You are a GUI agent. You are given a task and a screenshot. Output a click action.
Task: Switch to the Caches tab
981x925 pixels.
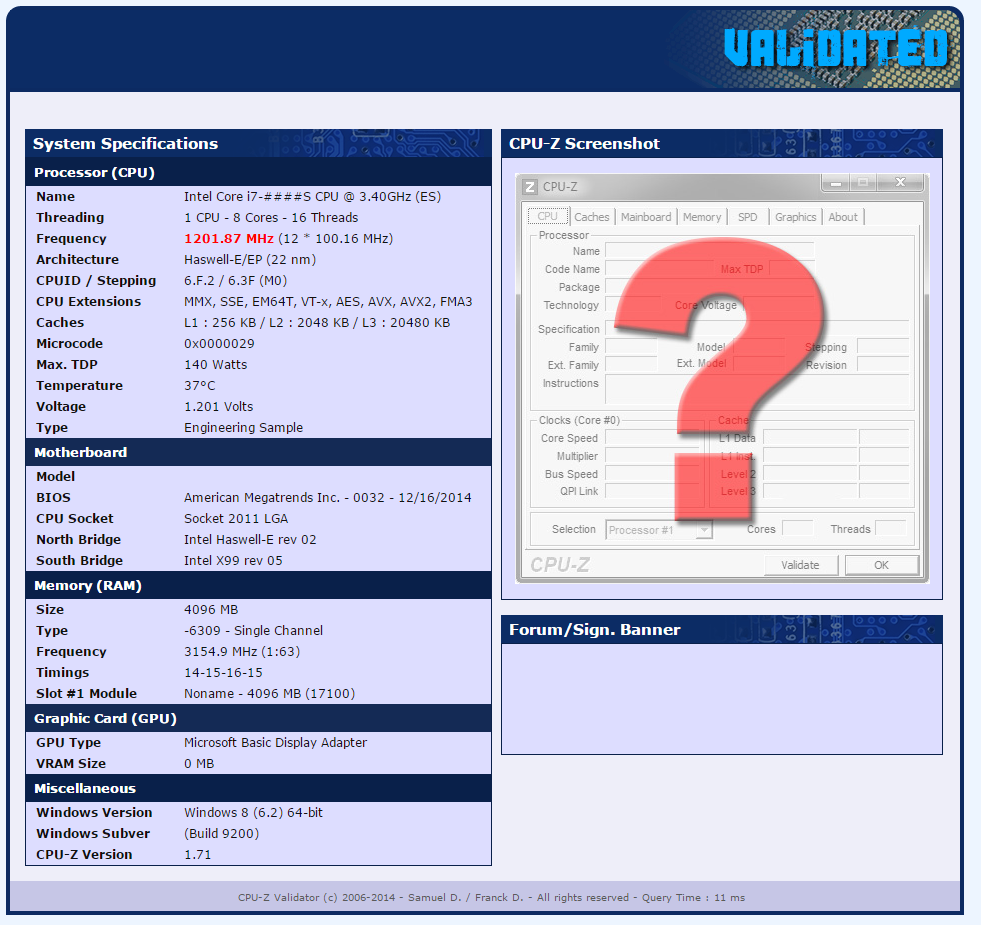point(591,217)
